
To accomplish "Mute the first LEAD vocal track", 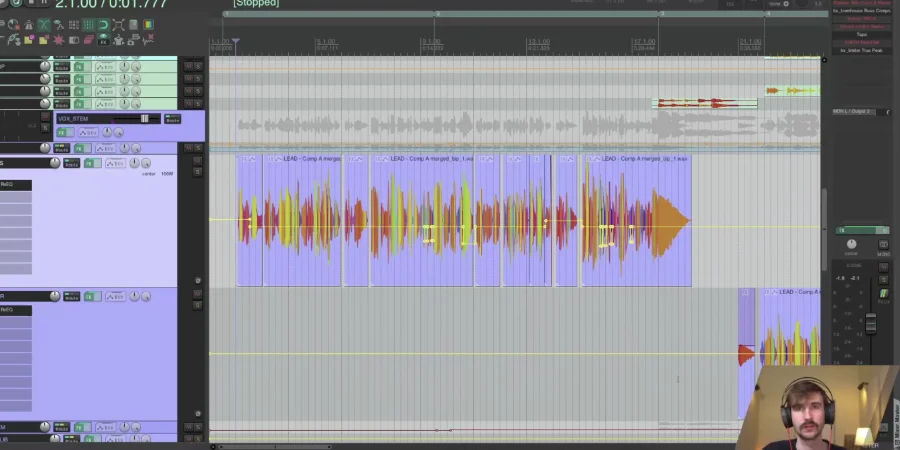I will tap(197, 160).
